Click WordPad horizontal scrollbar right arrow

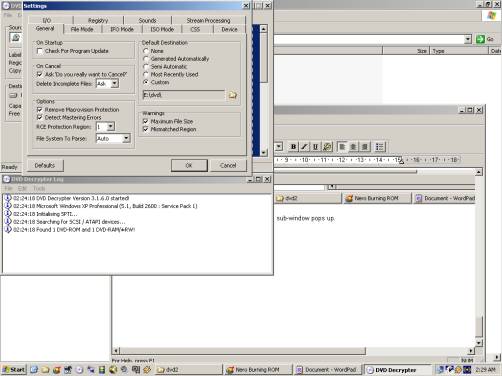471,351
